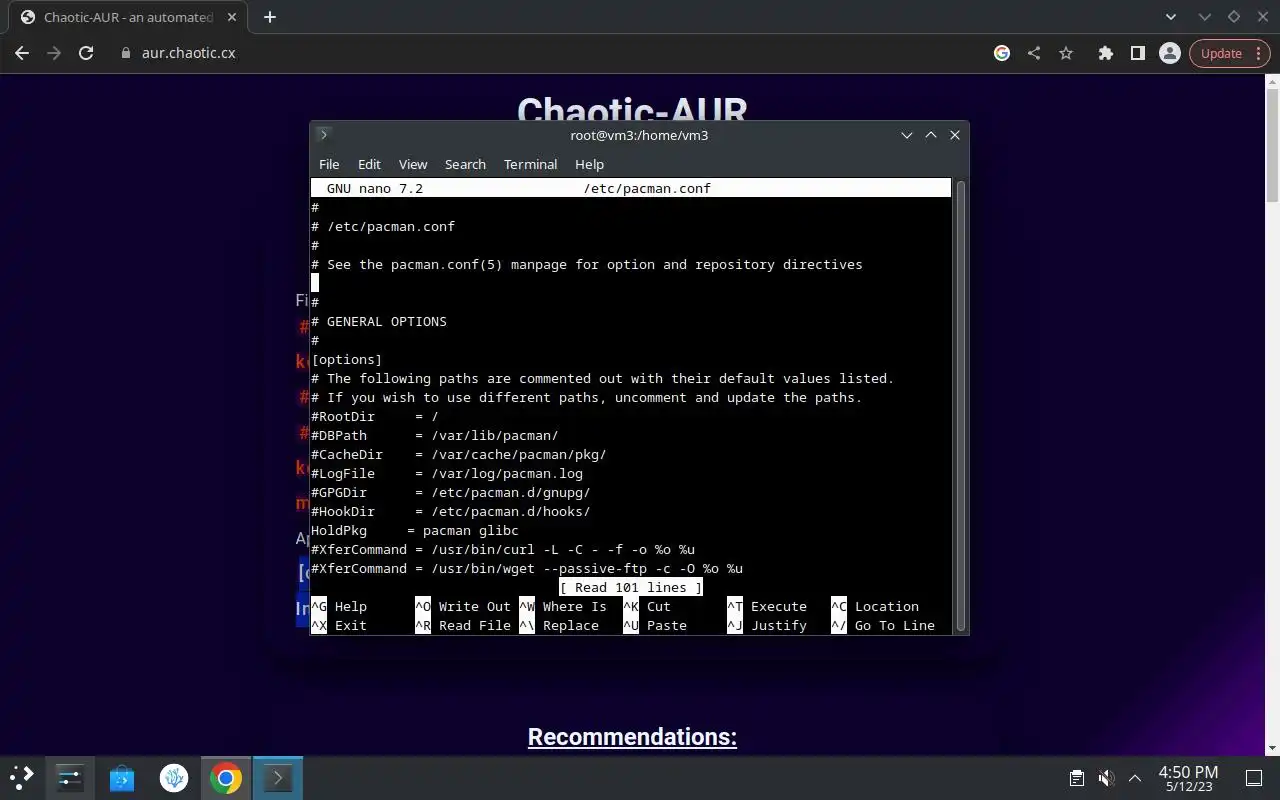Click '^/ Go To Line' nano shortcut
The width and height of the screenshot is (1280, 800).
(x=883, y=625)
